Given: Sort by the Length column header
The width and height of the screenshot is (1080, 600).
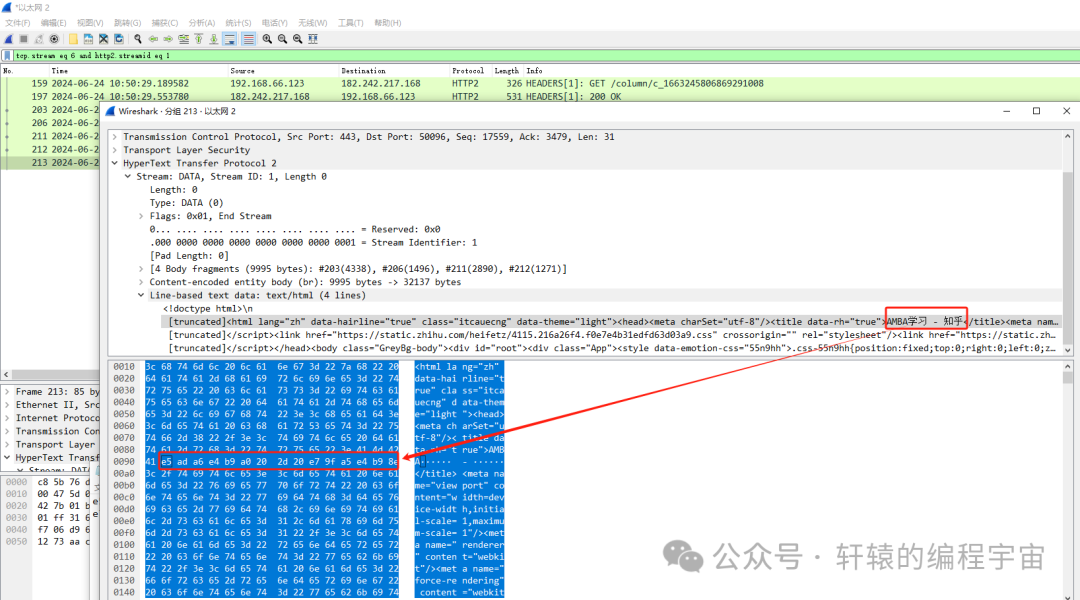Looking at the screenshot, I should 506,71.
